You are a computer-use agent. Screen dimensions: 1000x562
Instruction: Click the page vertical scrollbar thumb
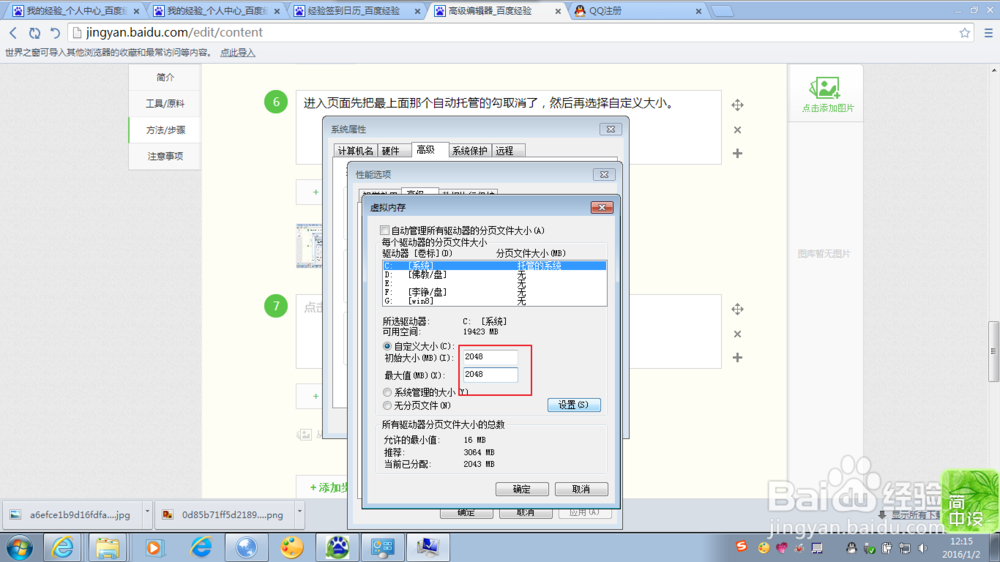tap(994, 351)
